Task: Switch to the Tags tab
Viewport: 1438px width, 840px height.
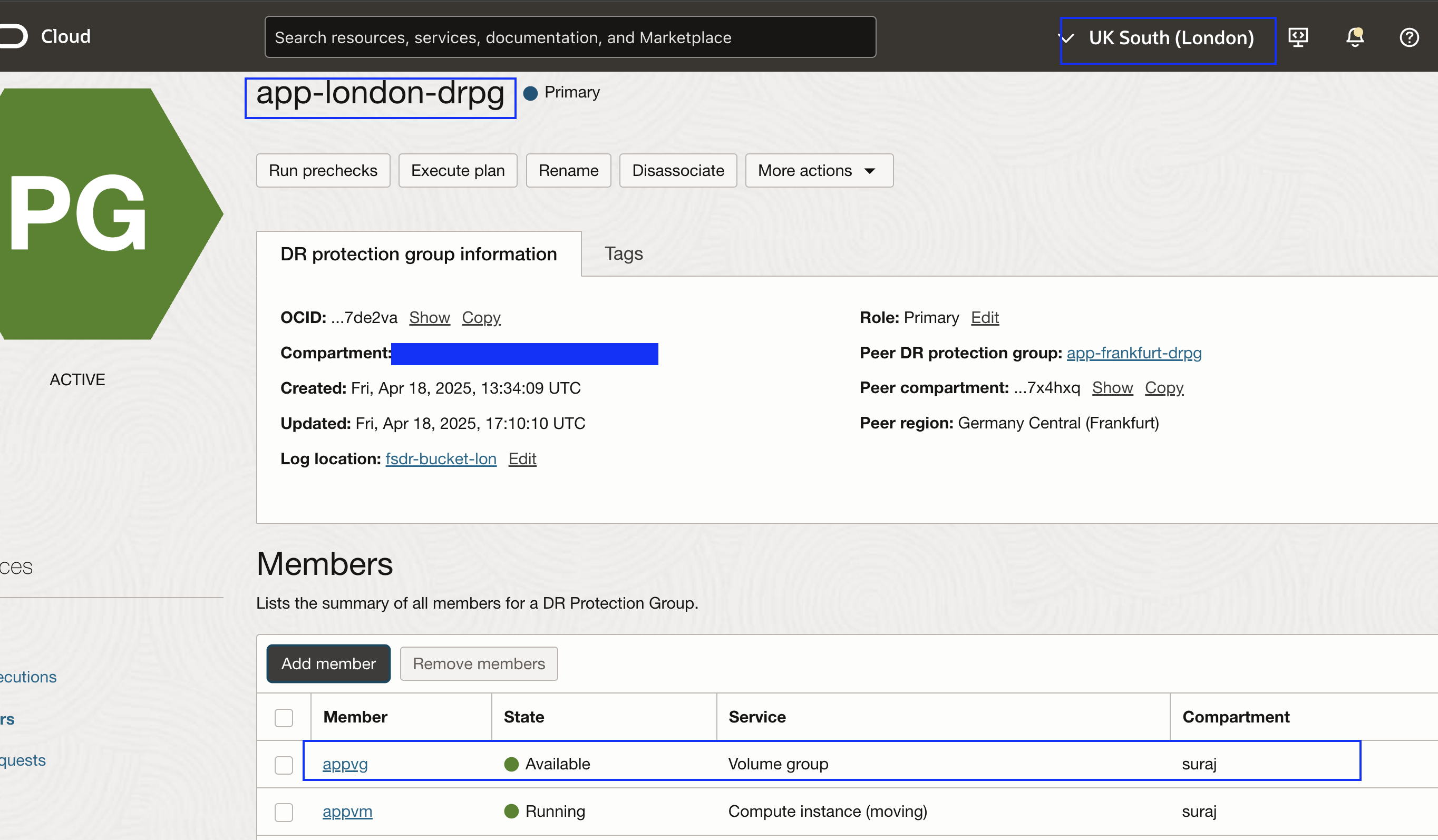Action: (x=623, y=253)
